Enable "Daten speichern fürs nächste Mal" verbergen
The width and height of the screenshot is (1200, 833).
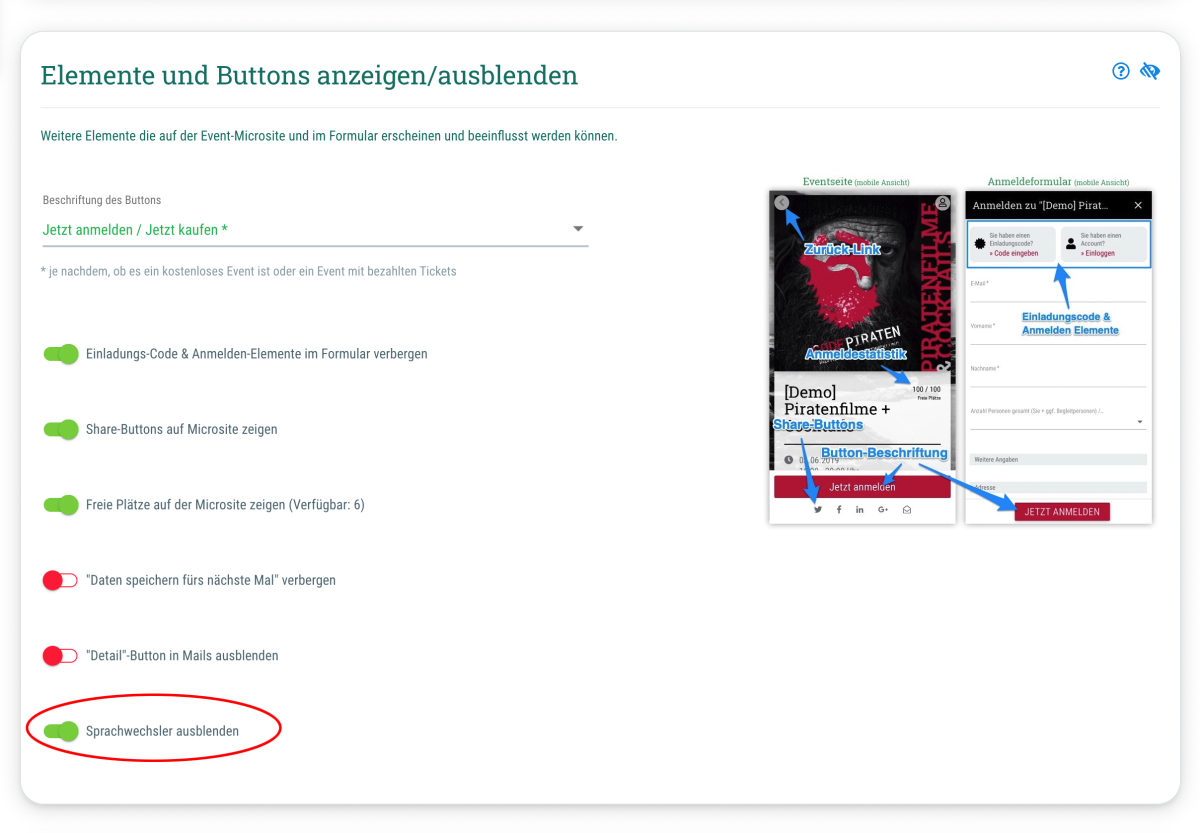point(60,580)
